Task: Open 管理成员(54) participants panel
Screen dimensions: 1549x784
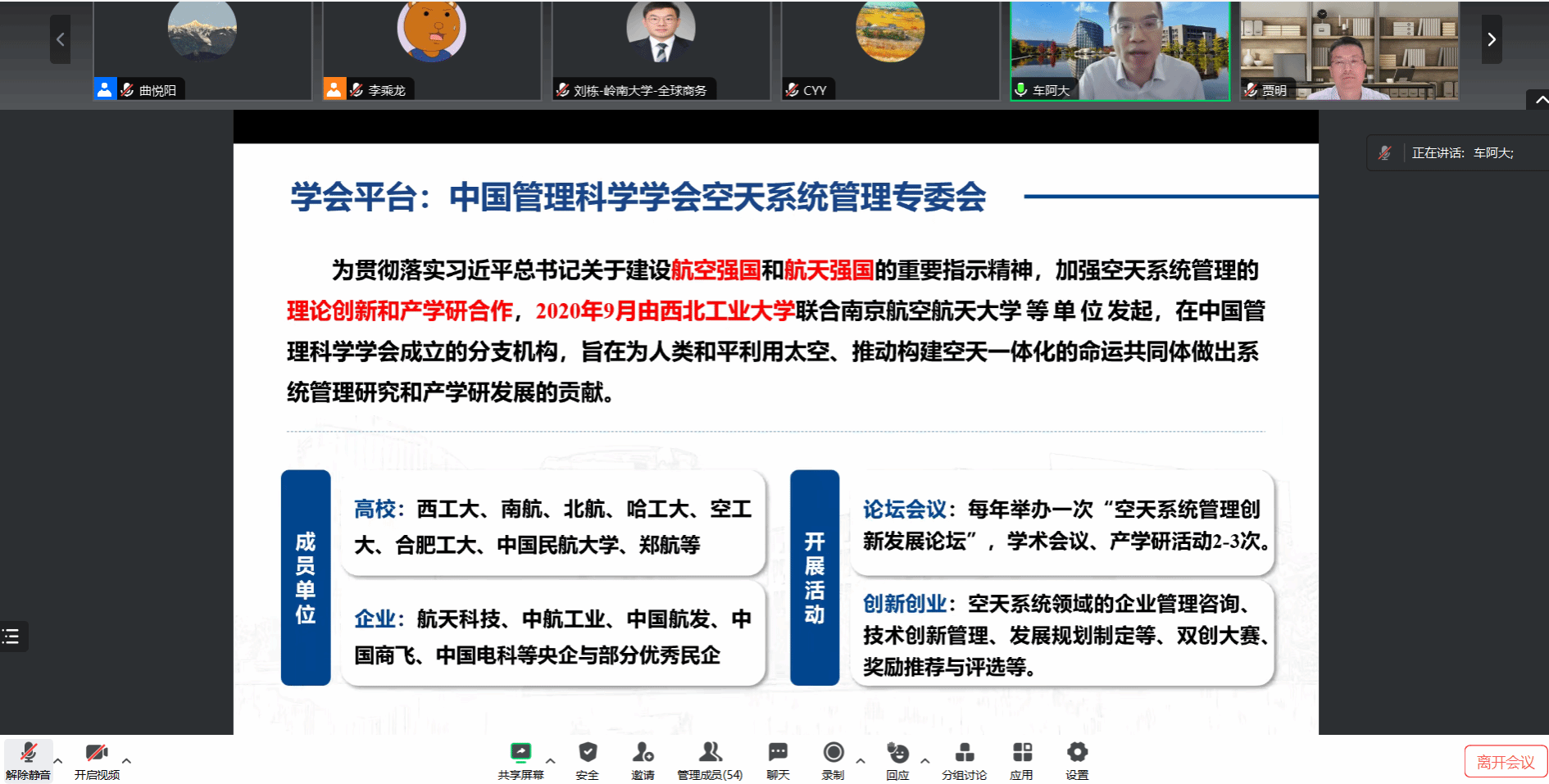Action: point(710,753)
